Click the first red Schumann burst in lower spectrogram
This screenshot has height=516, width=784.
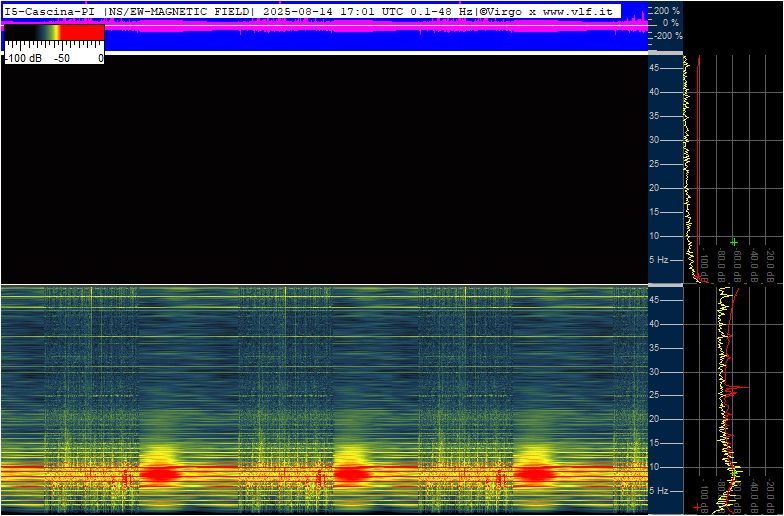161,473
